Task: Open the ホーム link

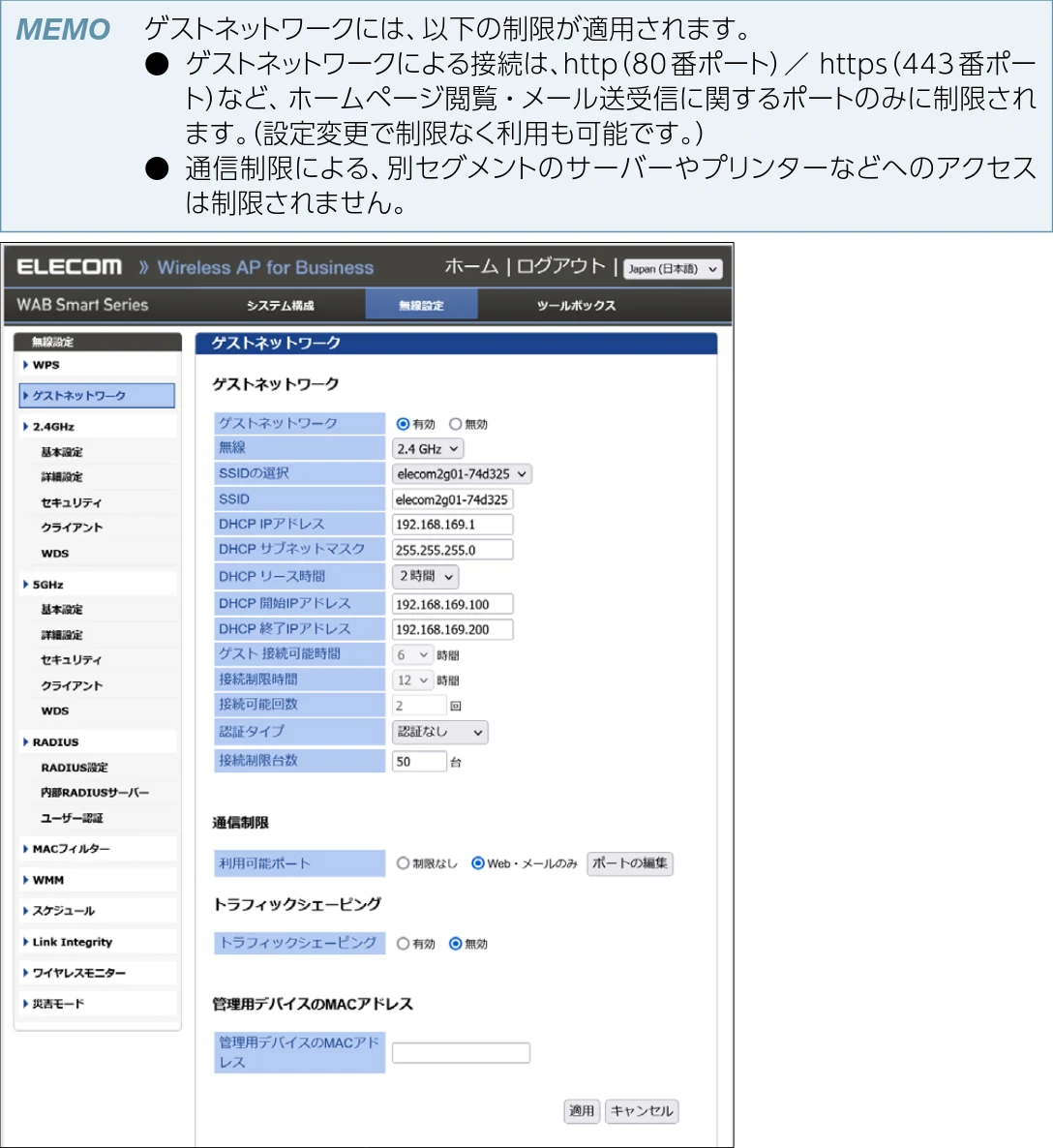Action: (471, 266)
